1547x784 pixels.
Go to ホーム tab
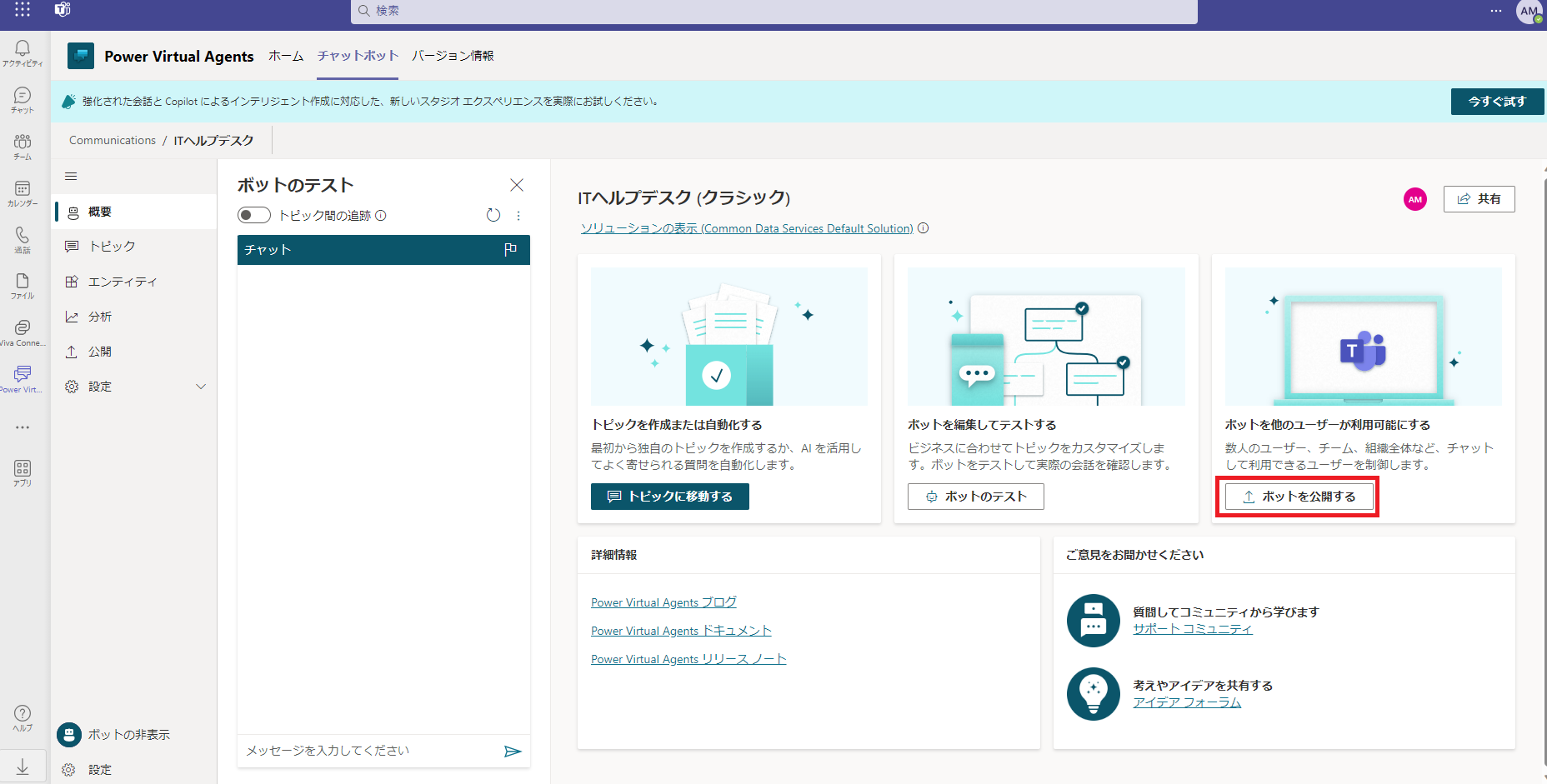[x=286, y=56]
